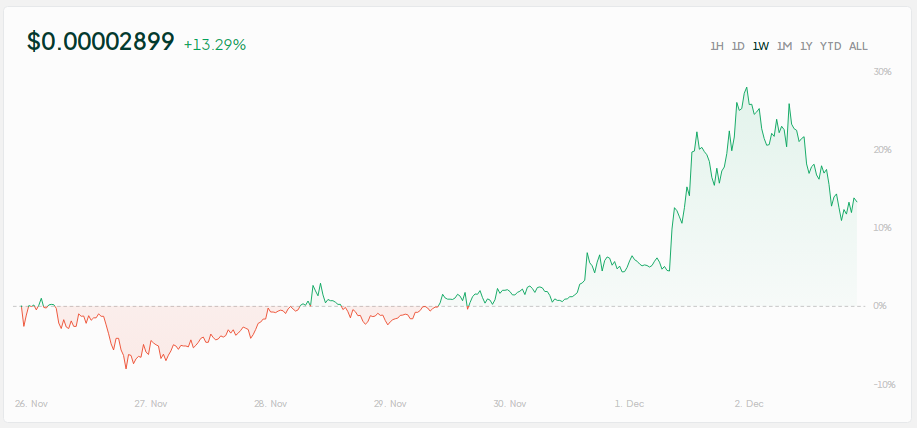The image size is (917, 428).
Task: Choose the 1W time range
Action: (761, 46)
